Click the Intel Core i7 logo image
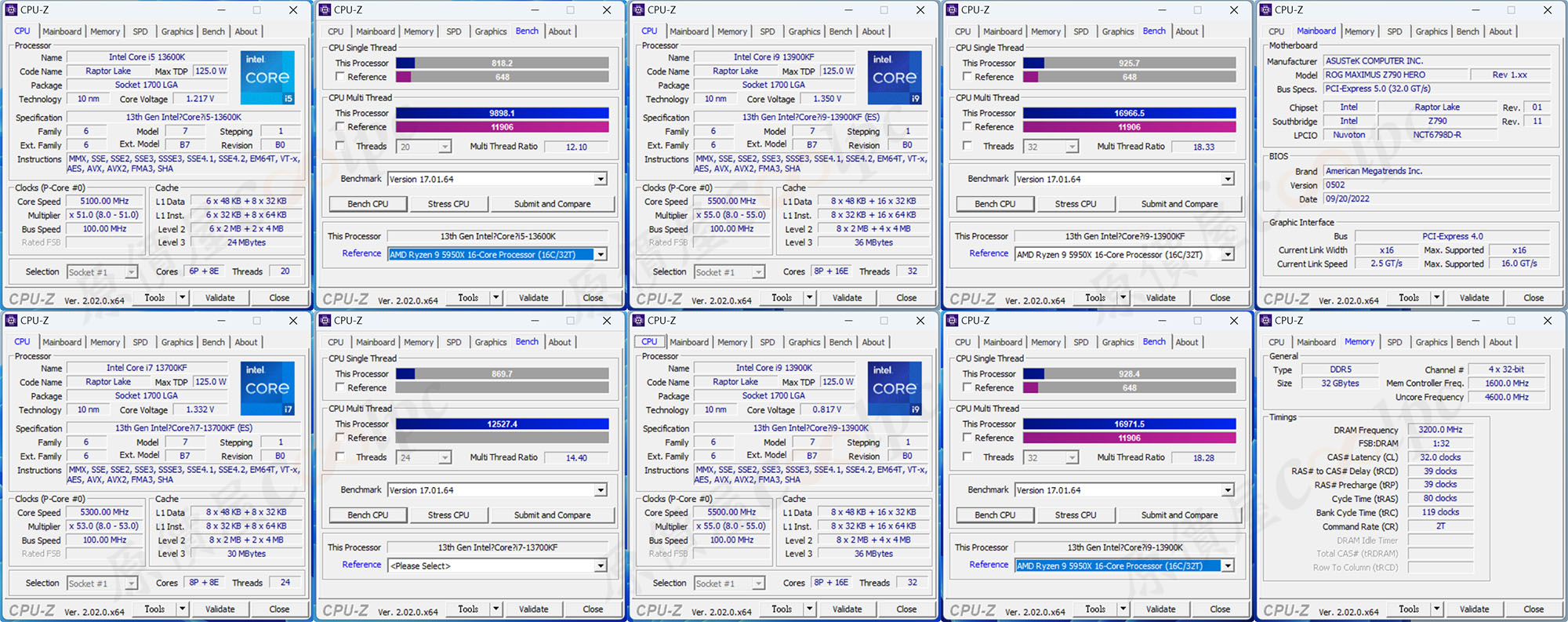This screenshot has width=1568, height=622. (x=267, y=388)
